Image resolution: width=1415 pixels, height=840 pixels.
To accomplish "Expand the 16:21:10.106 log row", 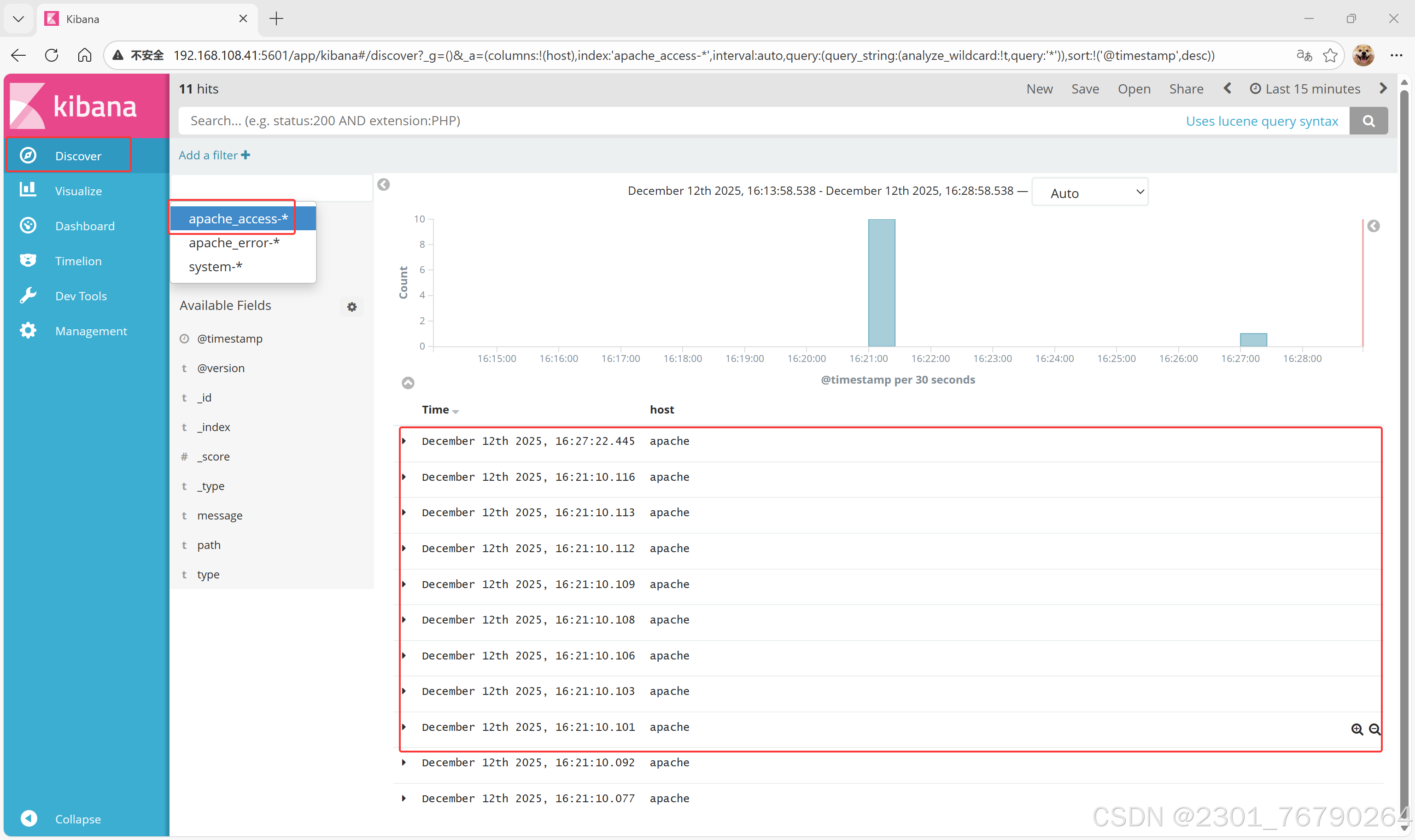I will click(x=403, y=655).
